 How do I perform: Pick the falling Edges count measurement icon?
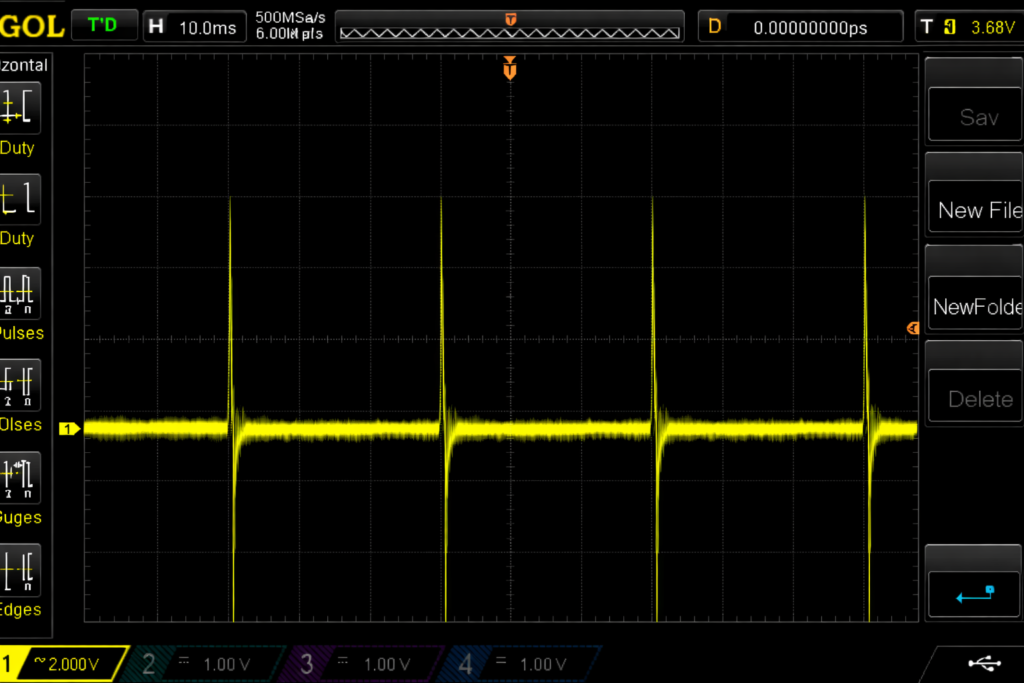pos(19,569)
